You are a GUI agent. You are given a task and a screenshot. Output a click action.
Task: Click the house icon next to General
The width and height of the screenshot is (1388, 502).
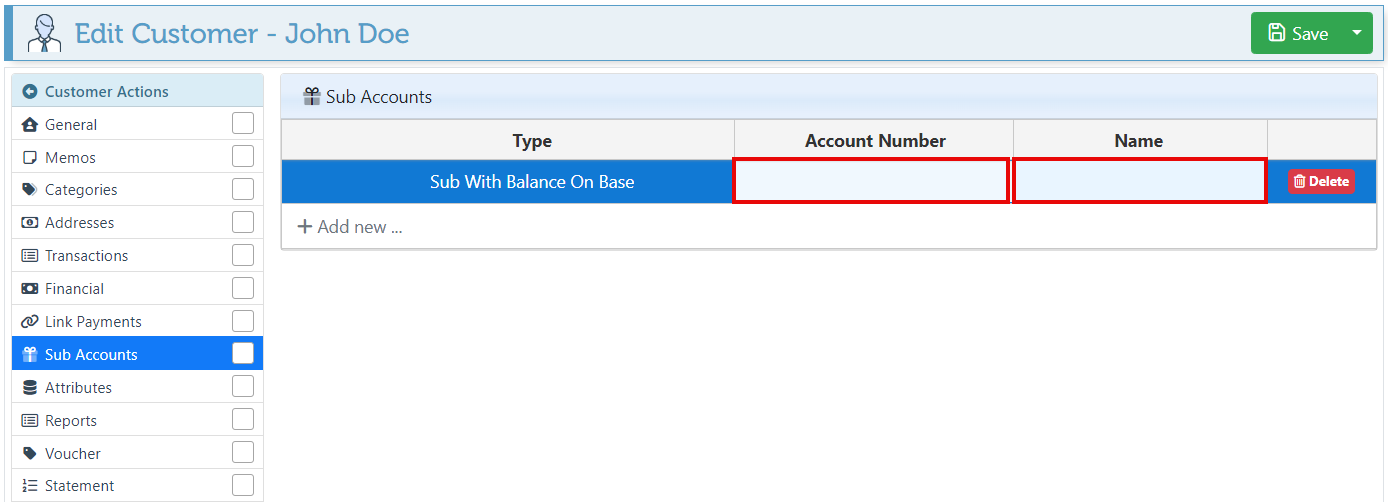click(30, 125)
